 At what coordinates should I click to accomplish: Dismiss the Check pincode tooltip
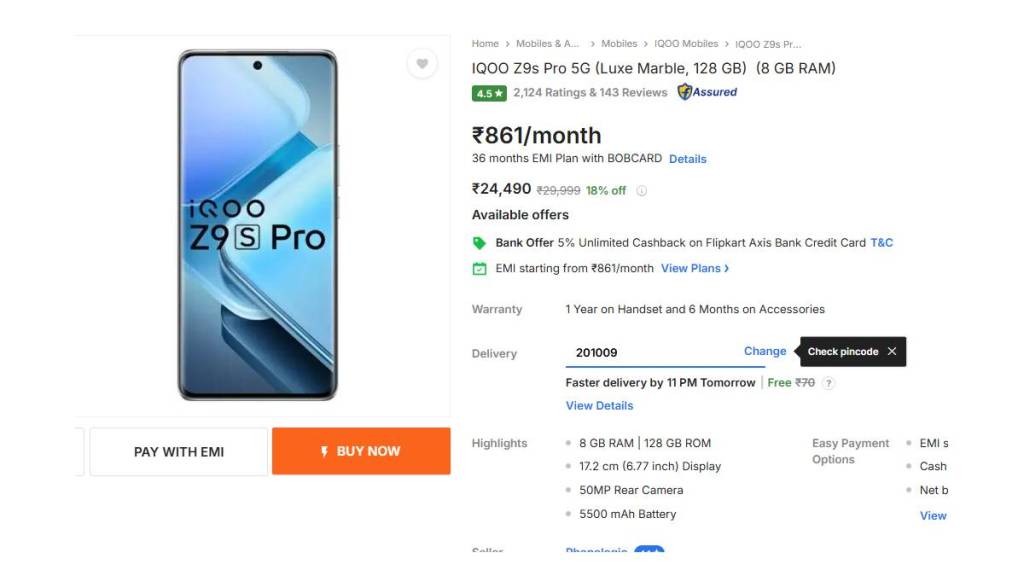[891, 352]
